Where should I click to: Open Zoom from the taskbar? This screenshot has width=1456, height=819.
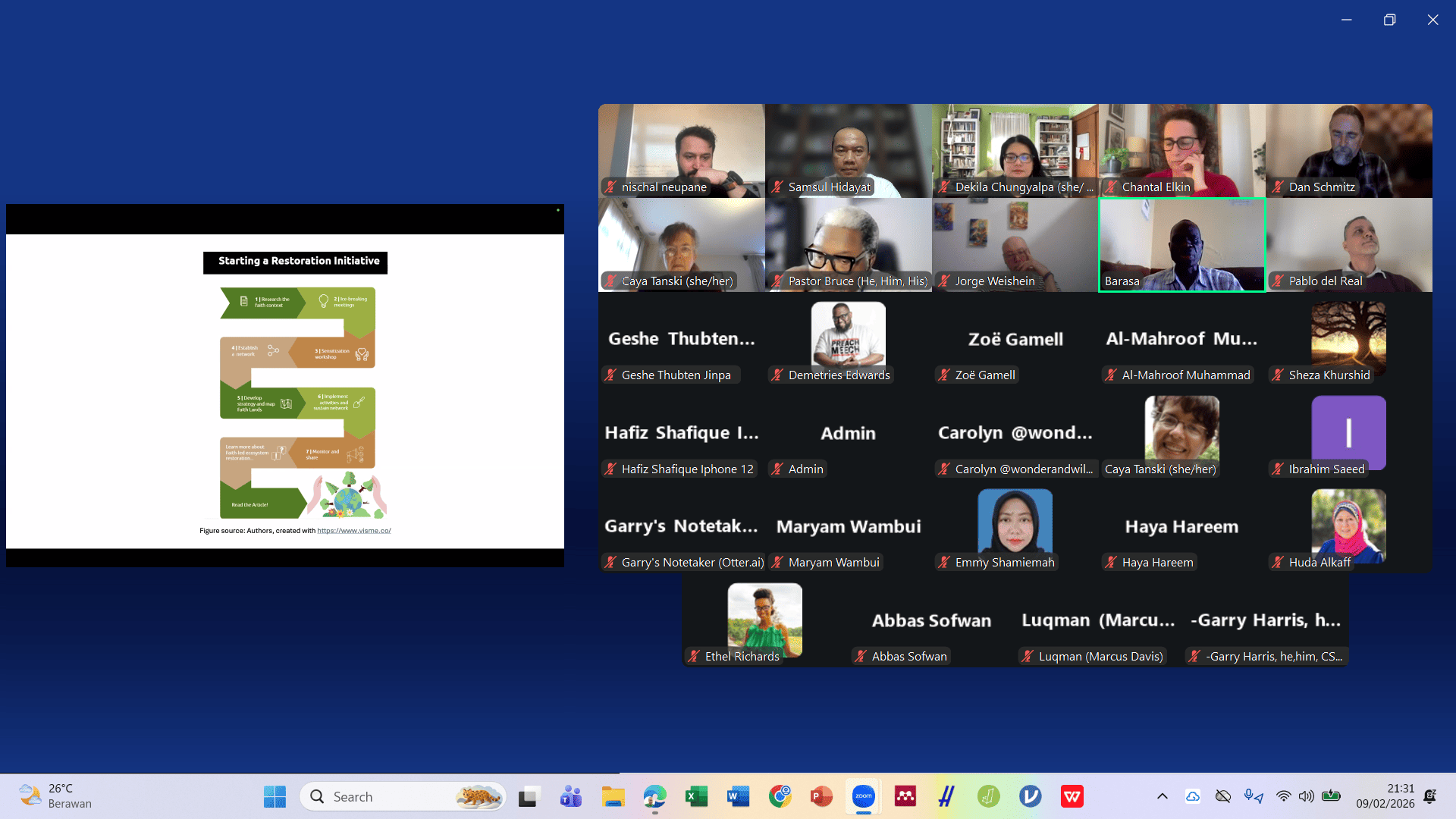click(863, 796)
